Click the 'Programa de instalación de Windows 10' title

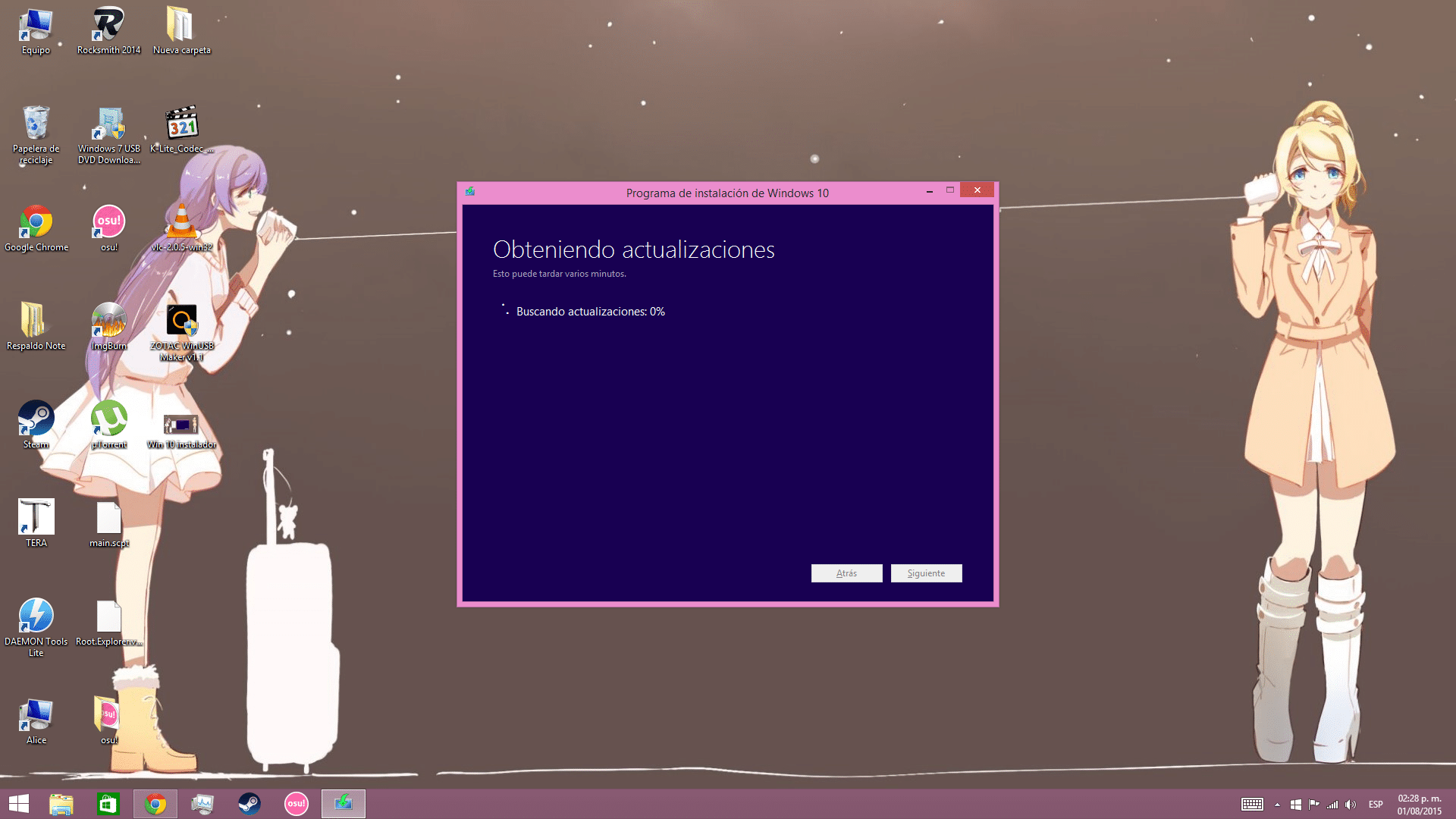(x=727, y=193)
